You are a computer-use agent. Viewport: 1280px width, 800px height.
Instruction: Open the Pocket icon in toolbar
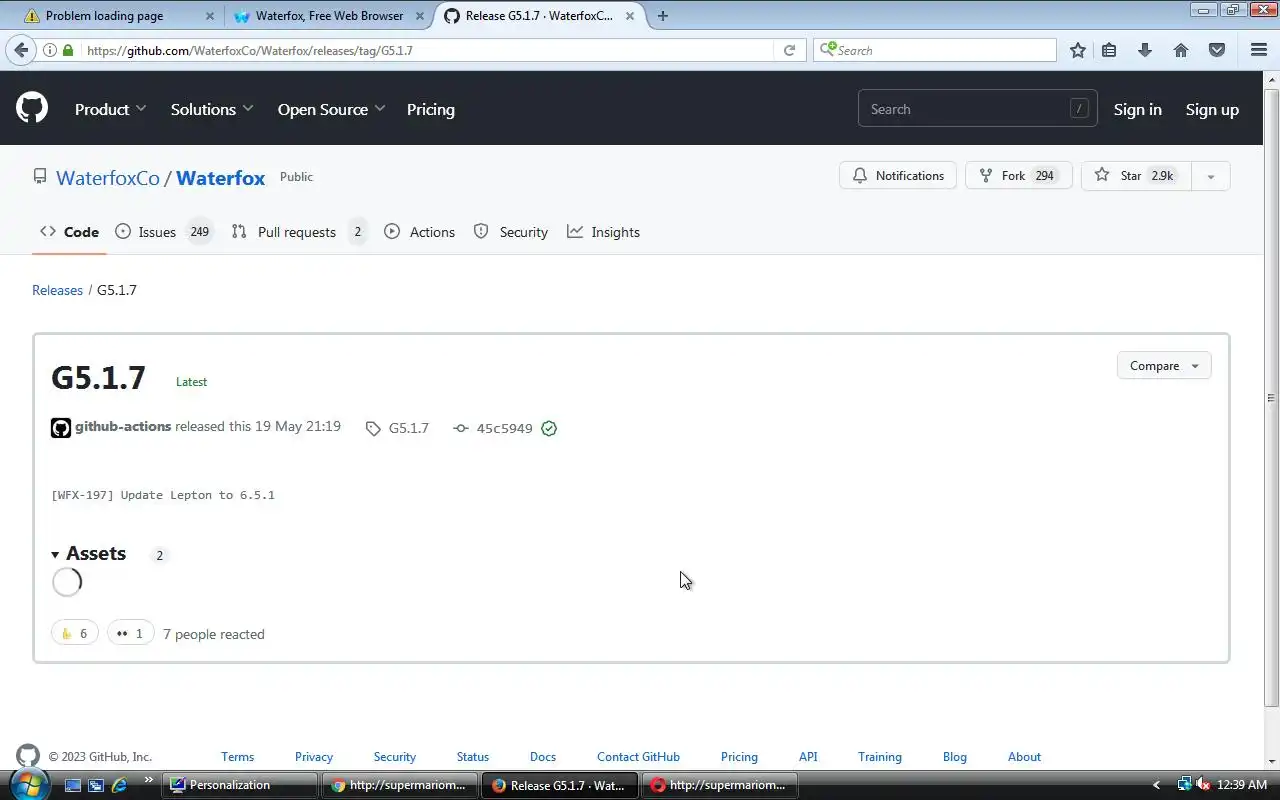click(x=1217, y=50)
